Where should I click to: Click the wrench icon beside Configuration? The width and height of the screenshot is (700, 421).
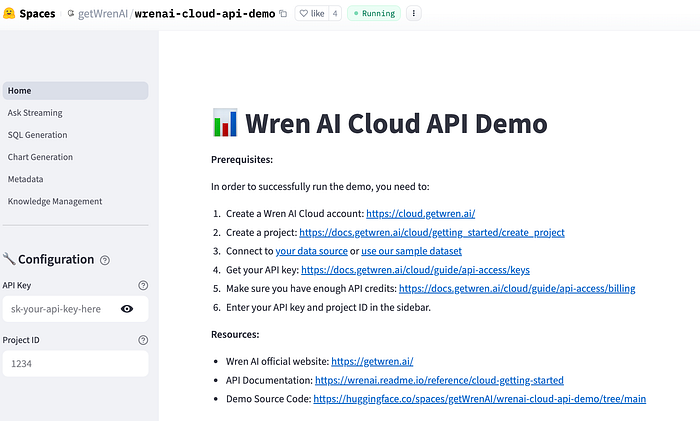9,259
